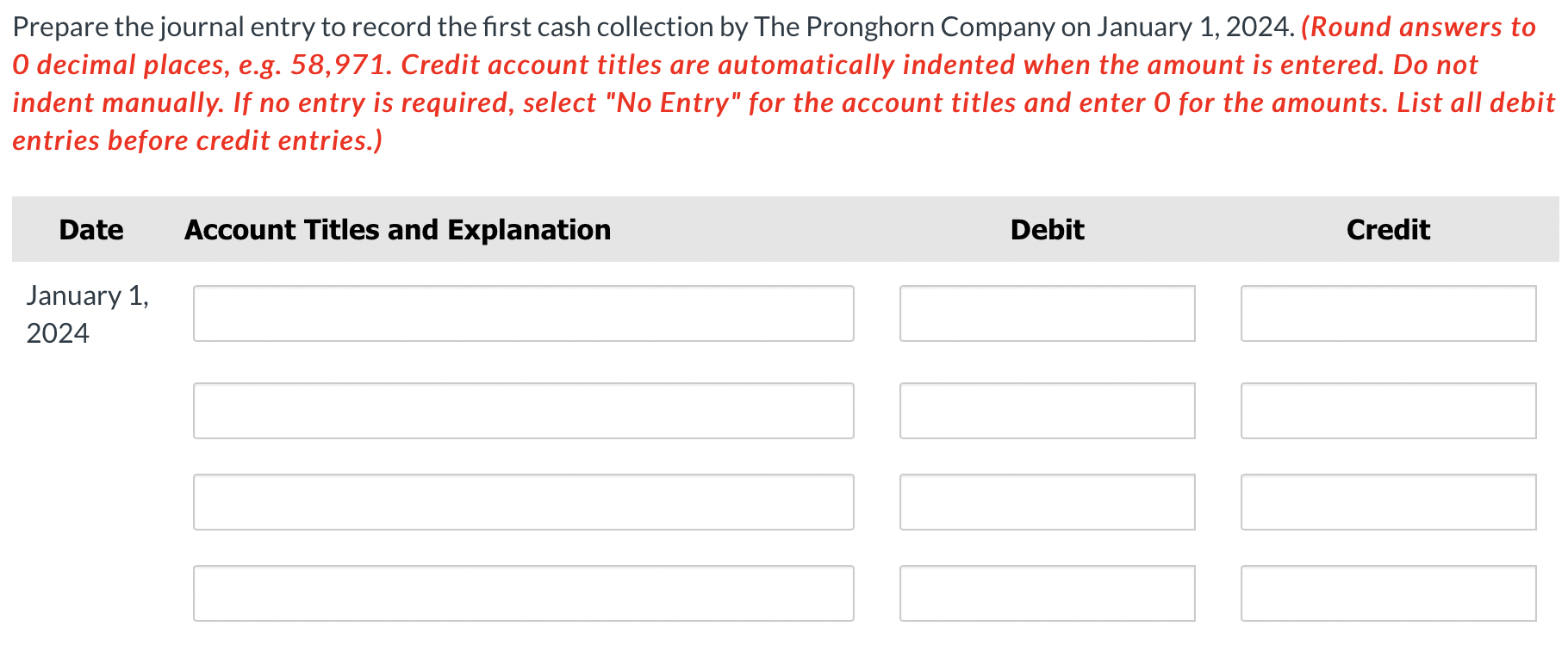The height and width of the screenshot is (670, 1568).
Task: Click the Account Titles and Explanation header
Action: point(398,229)
